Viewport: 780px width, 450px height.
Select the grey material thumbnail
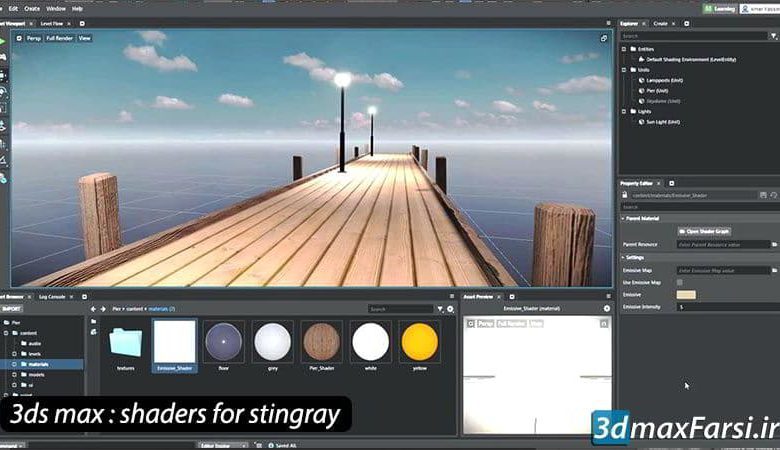[x=272, y=342]
